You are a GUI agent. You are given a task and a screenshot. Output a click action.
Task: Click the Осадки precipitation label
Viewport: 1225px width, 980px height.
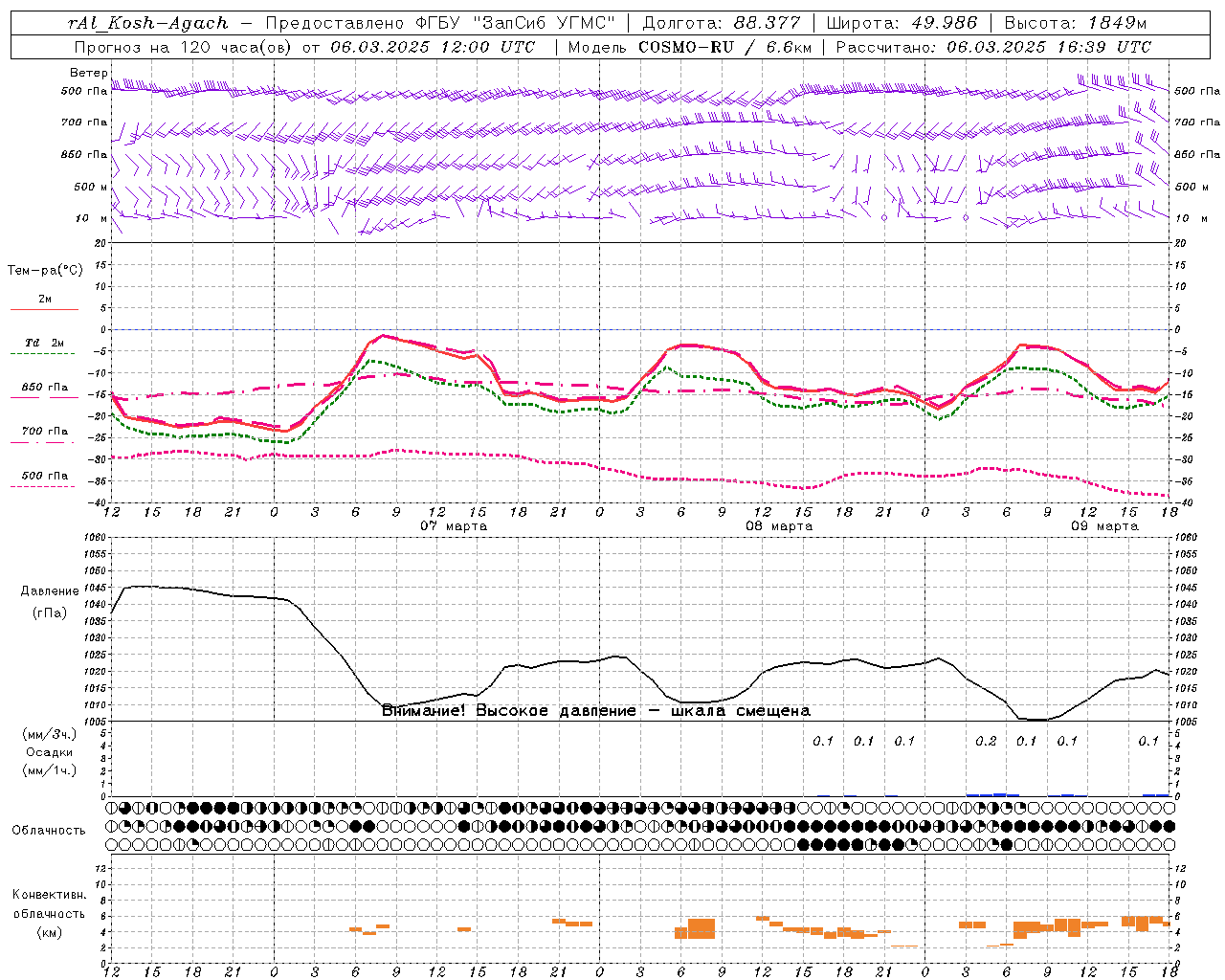pyautogui.click(x=50, y=752)
